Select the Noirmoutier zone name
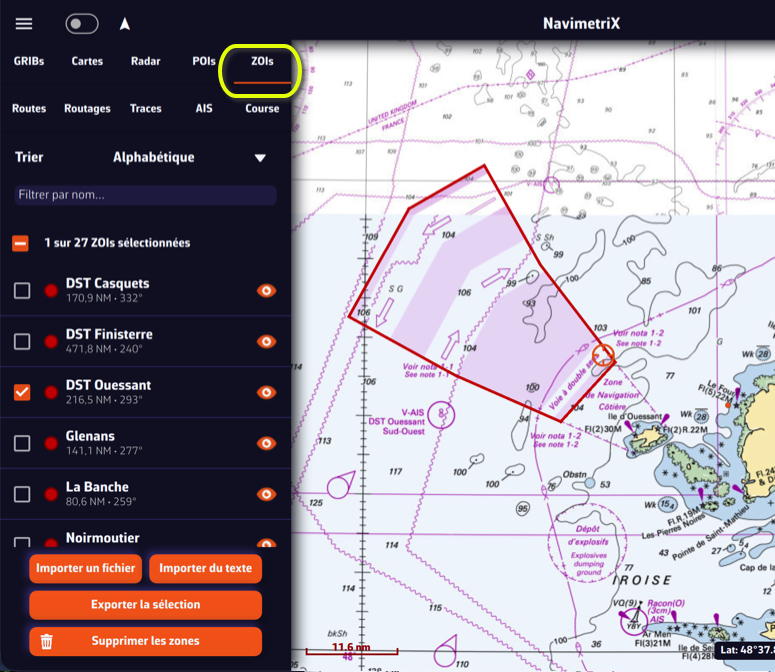 [102, 538]
